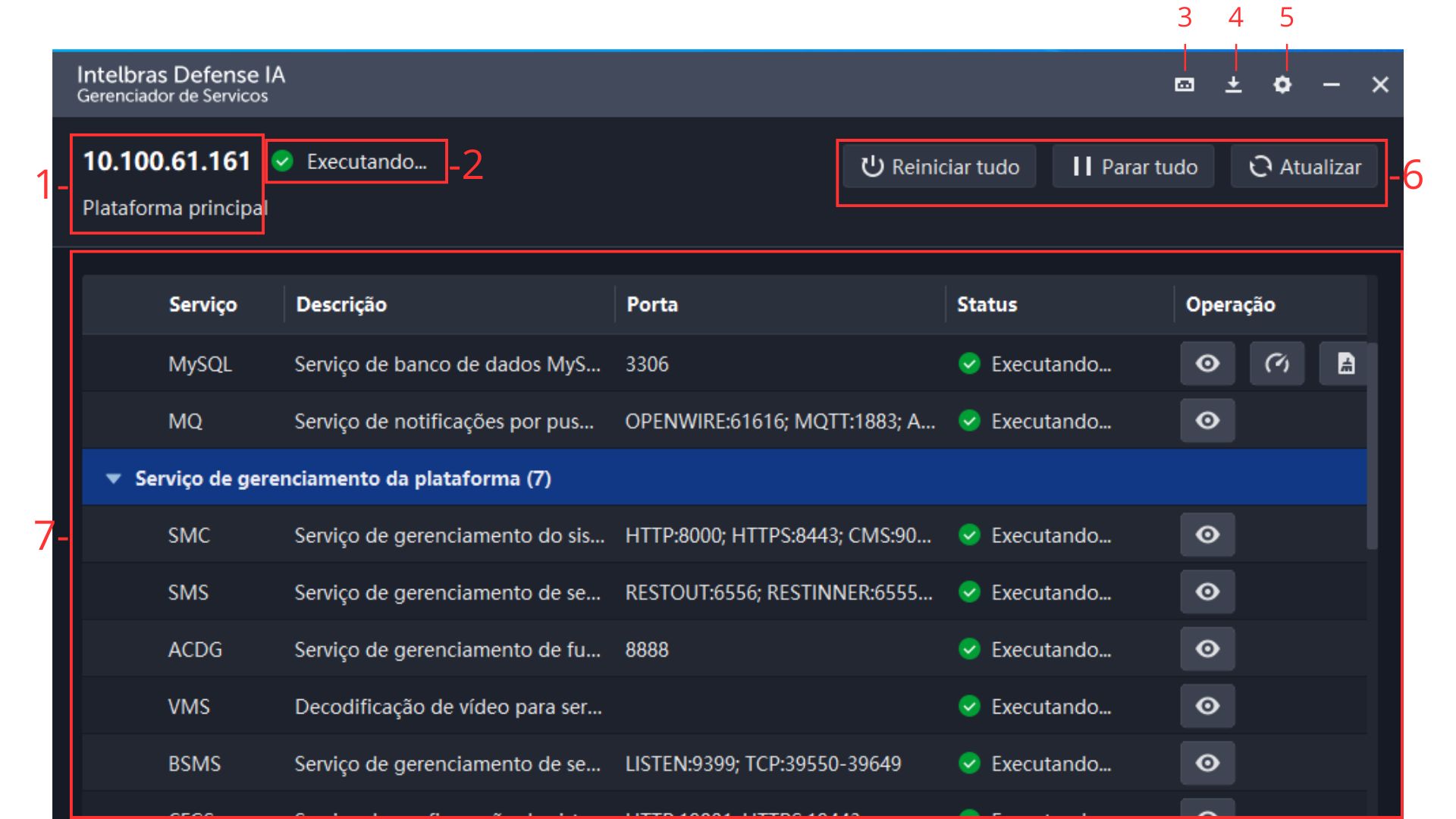Open settings gear icon in title bar
The height and width of the screenshot is (819, 1456).
tap(1282, 84)
